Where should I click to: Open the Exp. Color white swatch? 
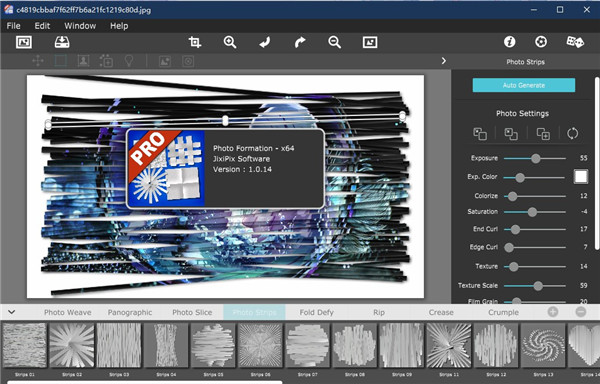click(x=581, y=177)
